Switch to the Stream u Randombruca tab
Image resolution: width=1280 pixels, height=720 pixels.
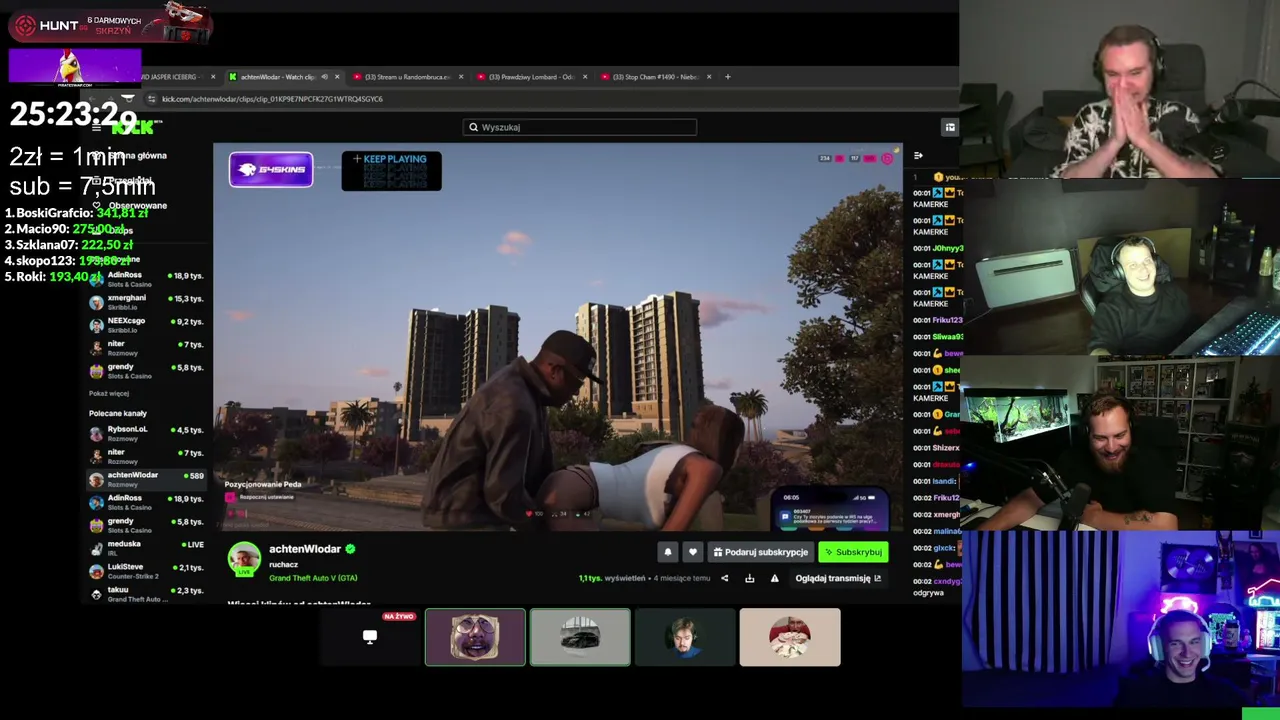[407, 77]
